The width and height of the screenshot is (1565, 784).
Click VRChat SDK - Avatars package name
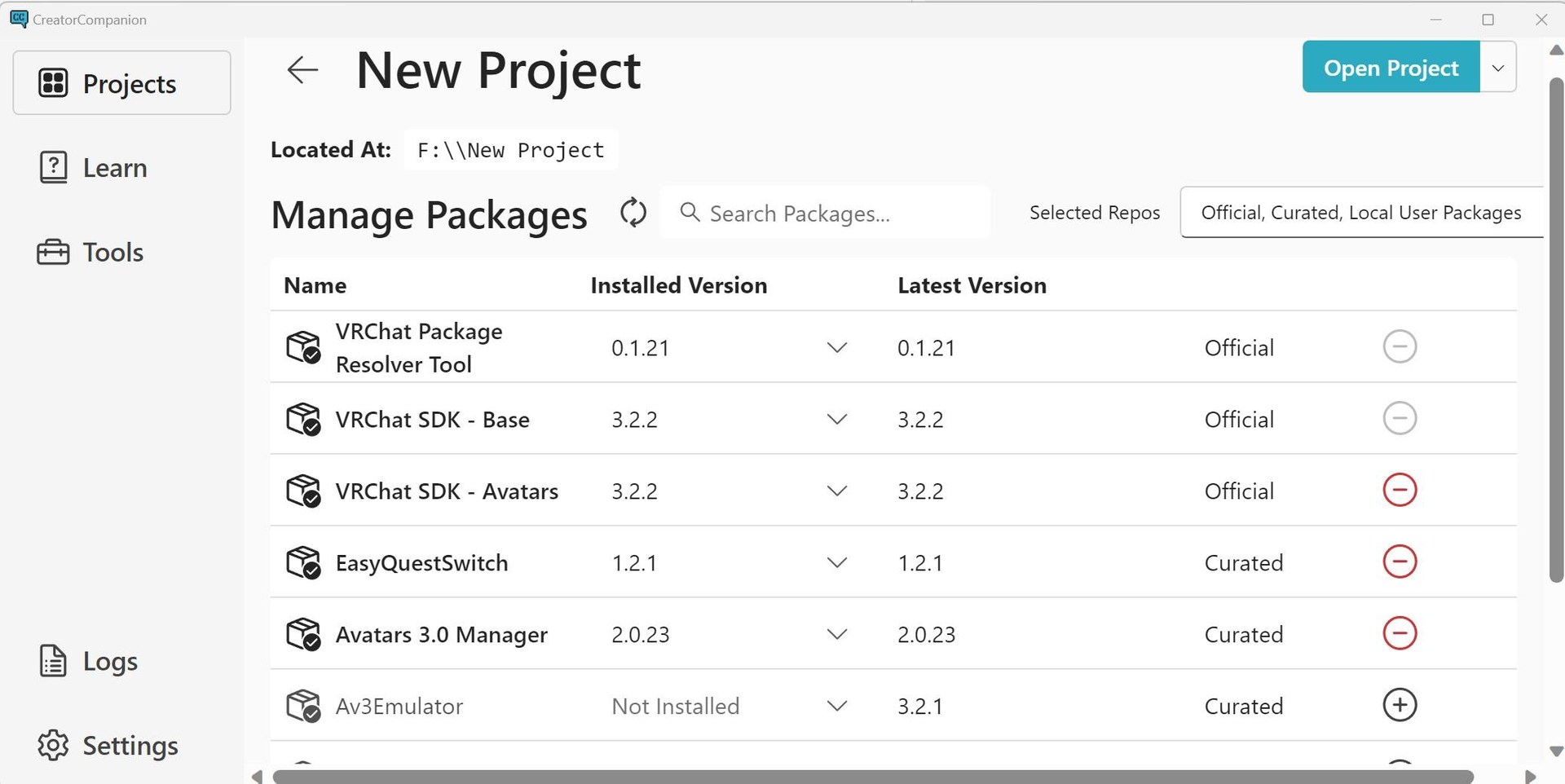(447, 491)
